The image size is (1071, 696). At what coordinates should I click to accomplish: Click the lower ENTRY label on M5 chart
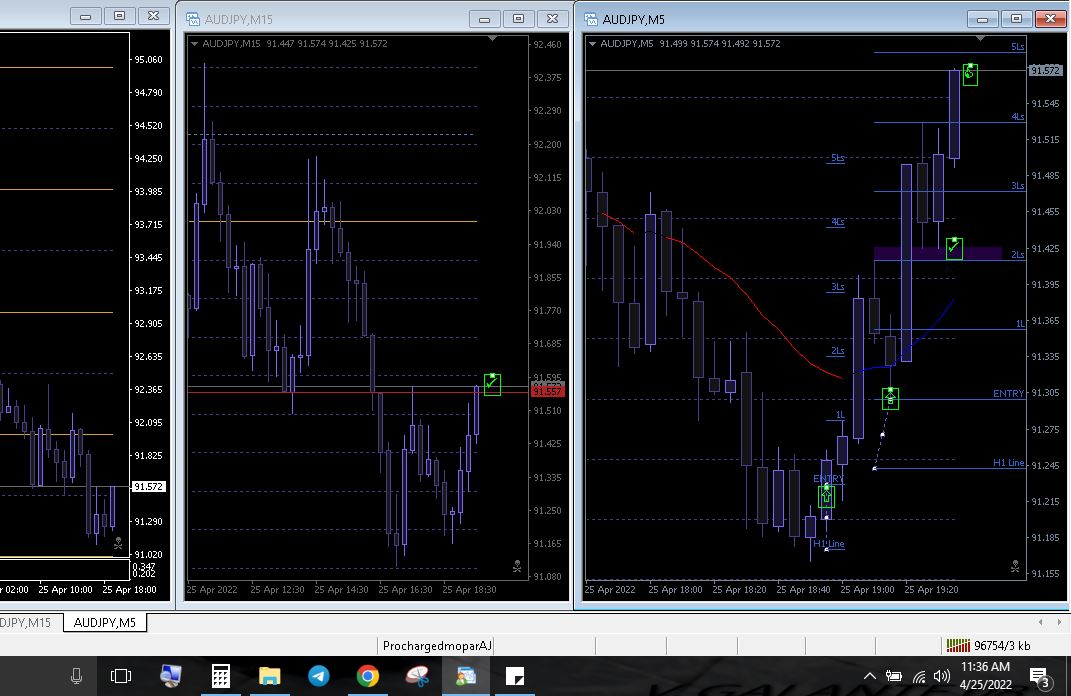829,478
